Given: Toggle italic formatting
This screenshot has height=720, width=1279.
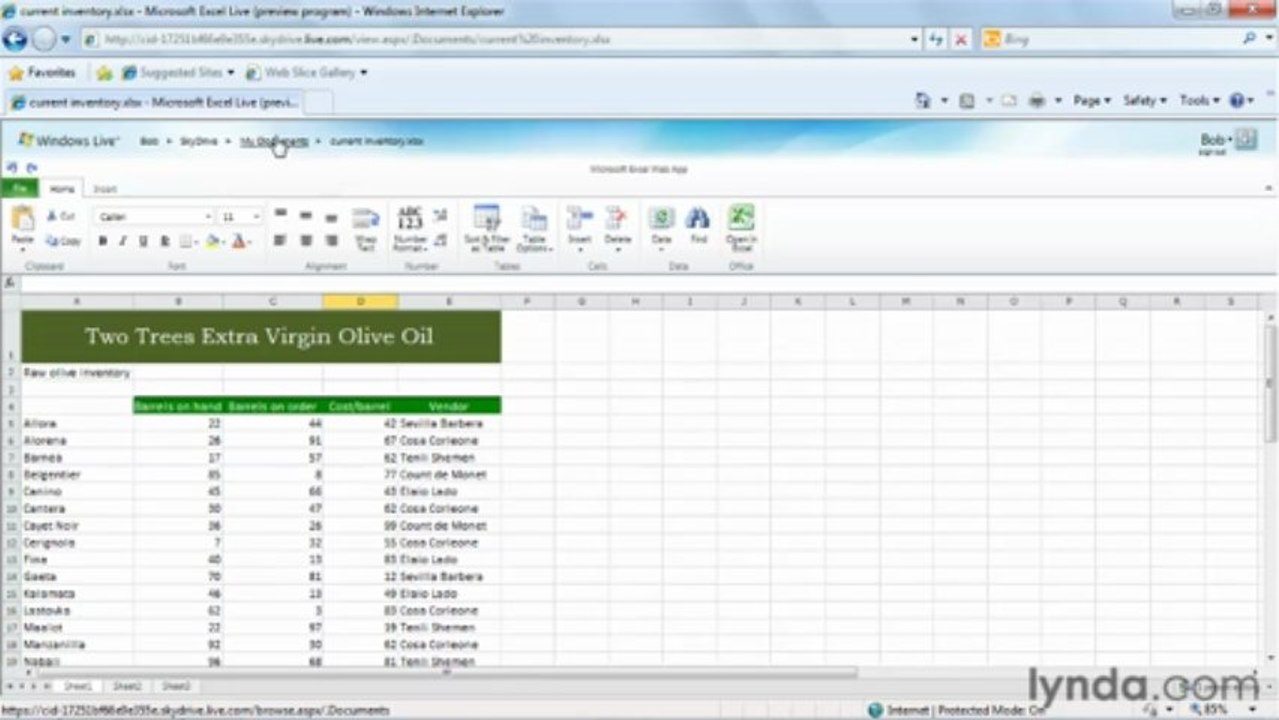Looking at the screenshot, I should (123, 241).
